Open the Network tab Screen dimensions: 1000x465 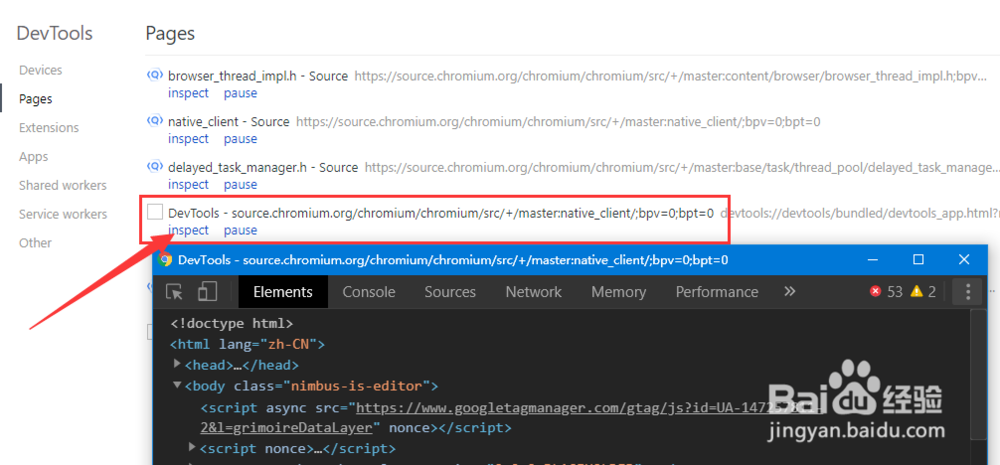[533, 292]
